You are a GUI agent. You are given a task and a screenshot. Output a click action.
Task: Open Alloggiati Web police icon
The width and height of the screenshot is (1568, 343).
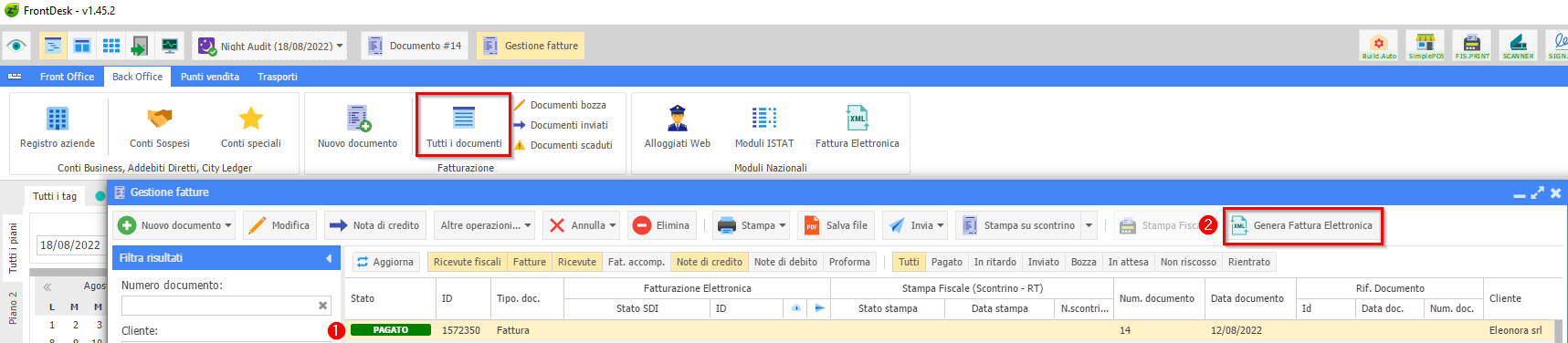pos(678,118)
